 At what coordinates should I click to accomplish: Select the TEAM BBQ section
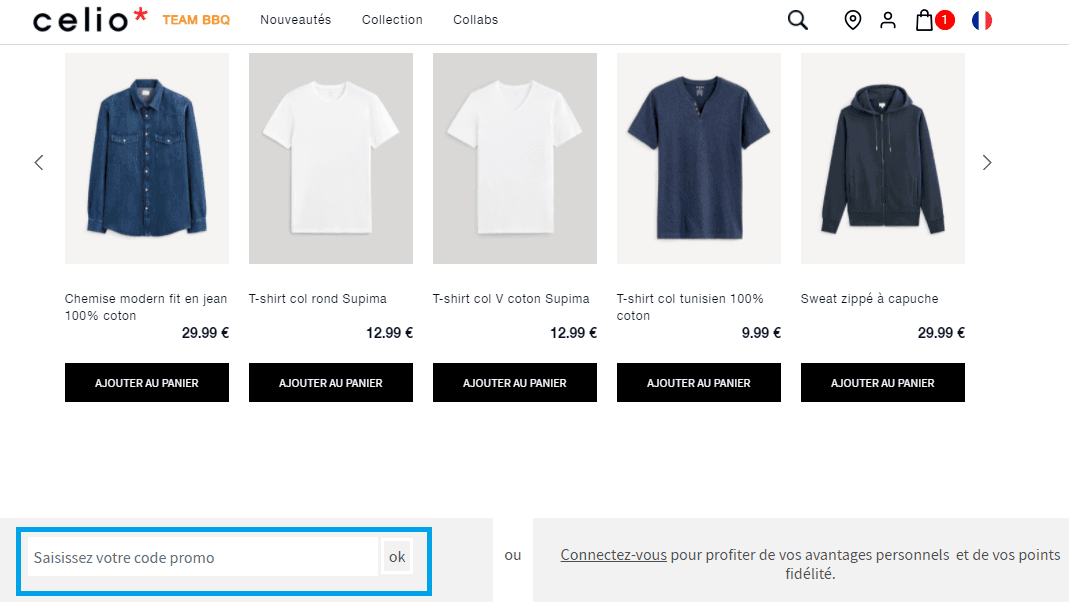click(196, 19)
